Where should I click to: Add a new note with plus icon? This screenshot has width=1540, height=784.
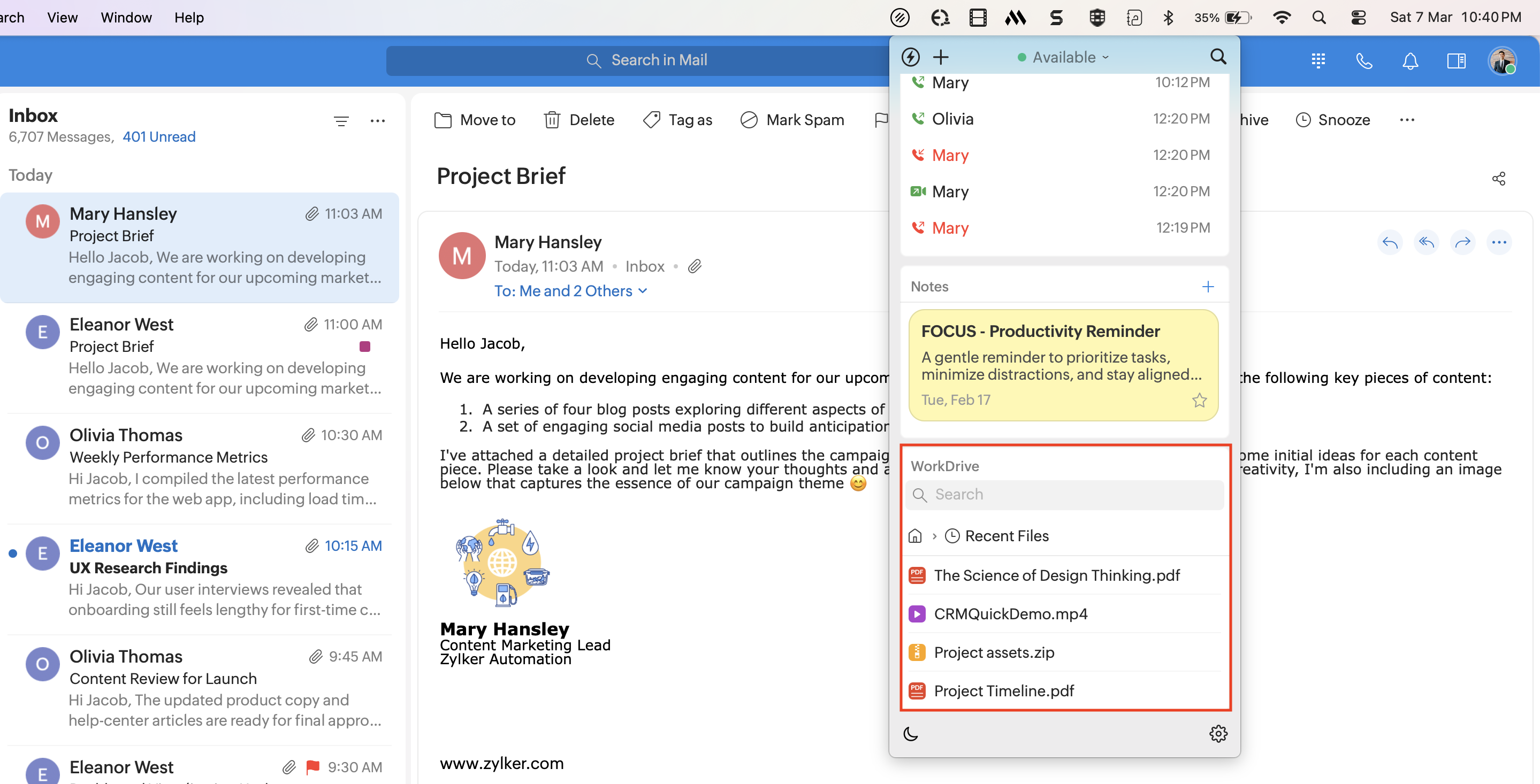point(1208,287)
